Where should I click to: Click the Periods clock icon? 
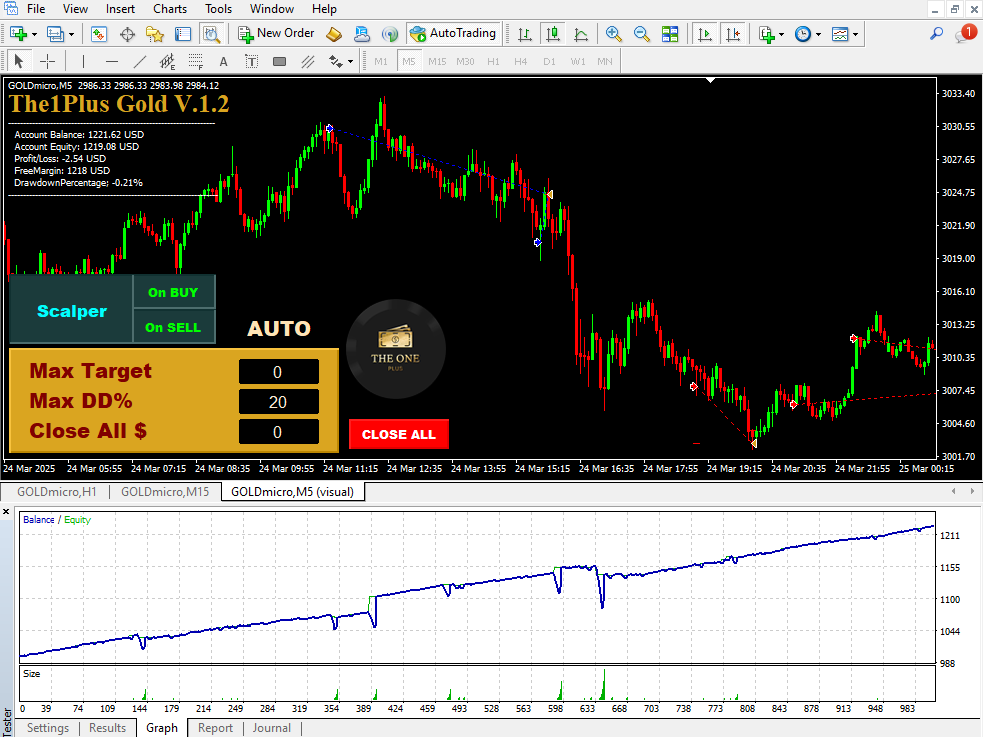click(803, 34)
